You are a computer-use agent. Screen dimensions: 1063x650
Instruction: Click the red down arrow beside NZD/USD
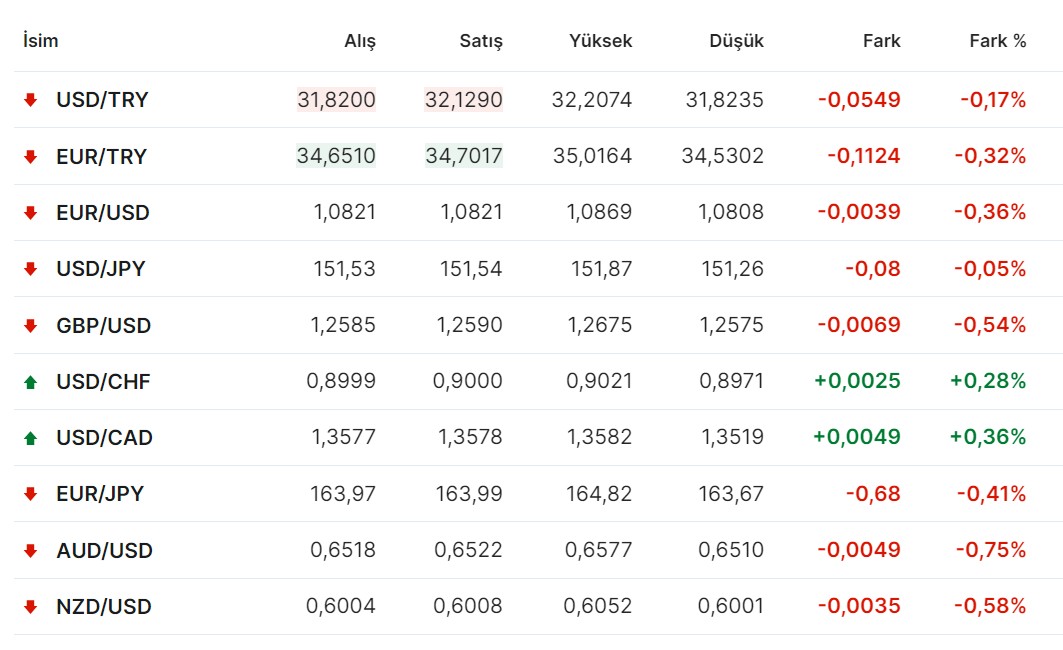[x=30, y=607]
